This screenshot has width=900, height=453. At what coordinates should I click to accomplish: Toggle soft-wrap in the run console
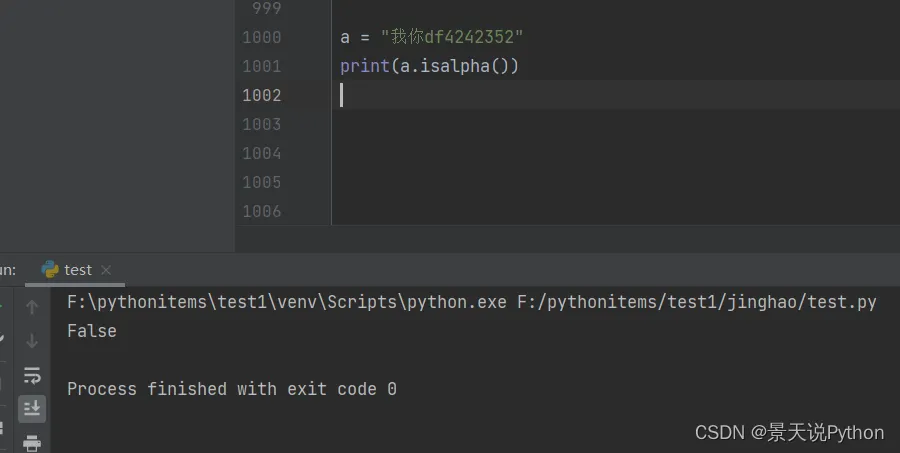[32, 375]
